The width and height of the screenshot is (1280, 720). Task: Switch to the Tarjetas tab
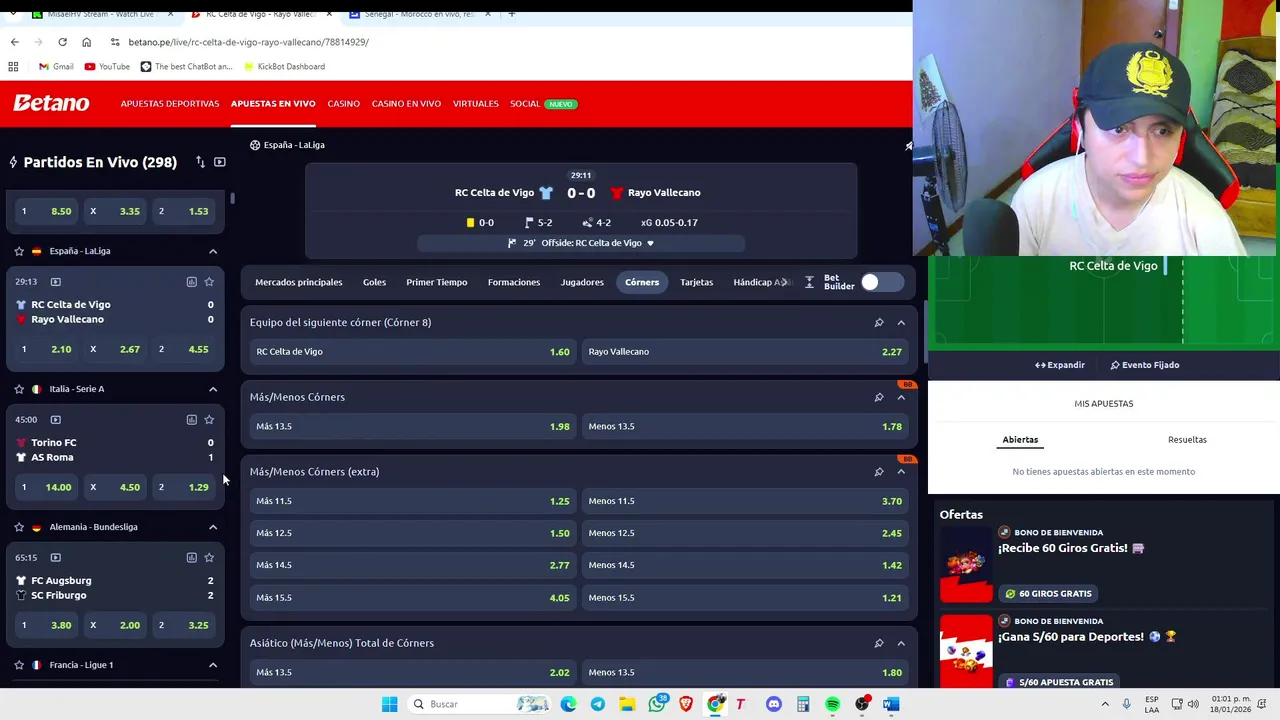tap(697, 282)
